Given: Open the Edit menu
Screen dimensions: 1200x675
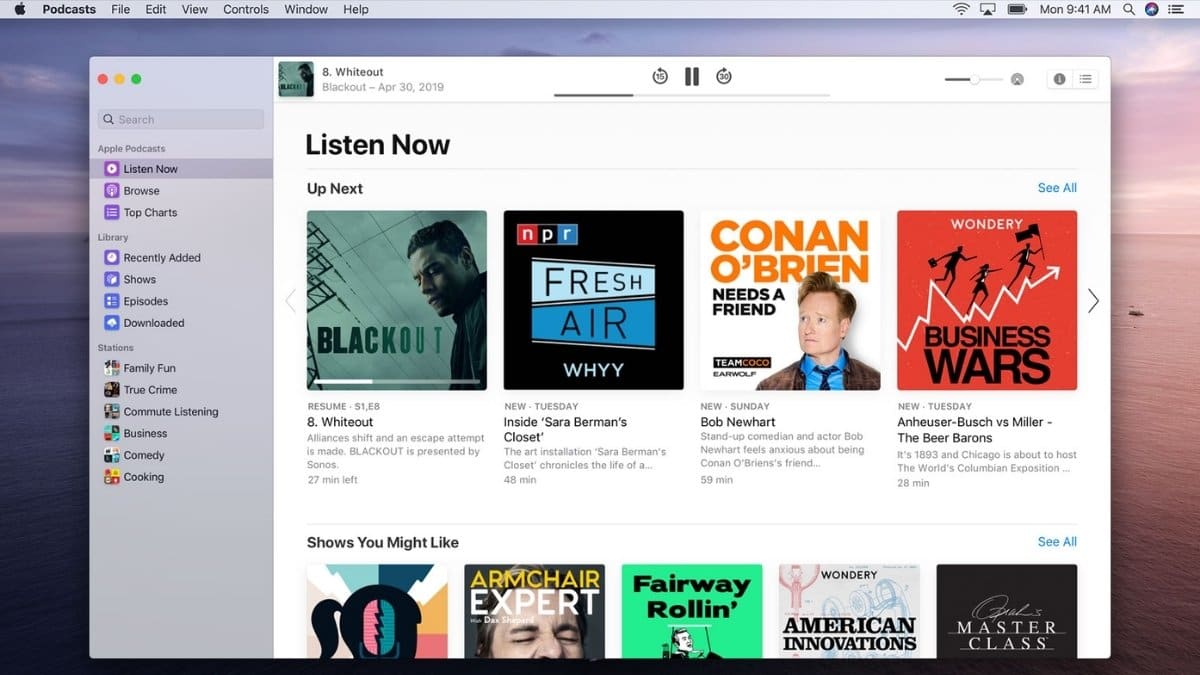Looking at the screenshot, I should tap(155, 9).
